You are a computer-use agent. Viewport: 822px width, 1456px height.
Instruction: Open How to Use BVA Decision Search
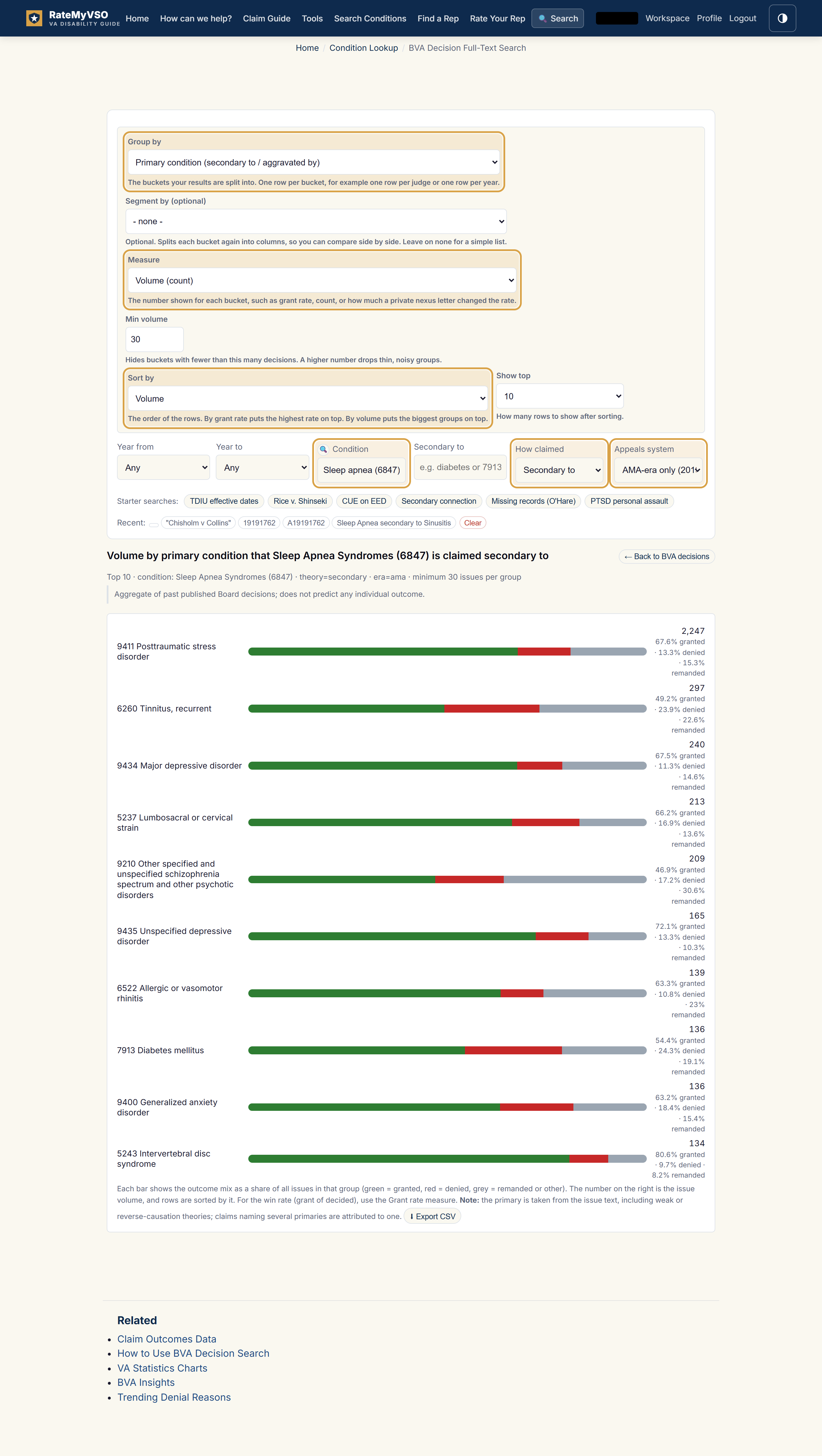pyautogui.click(x=193, y=1354)
